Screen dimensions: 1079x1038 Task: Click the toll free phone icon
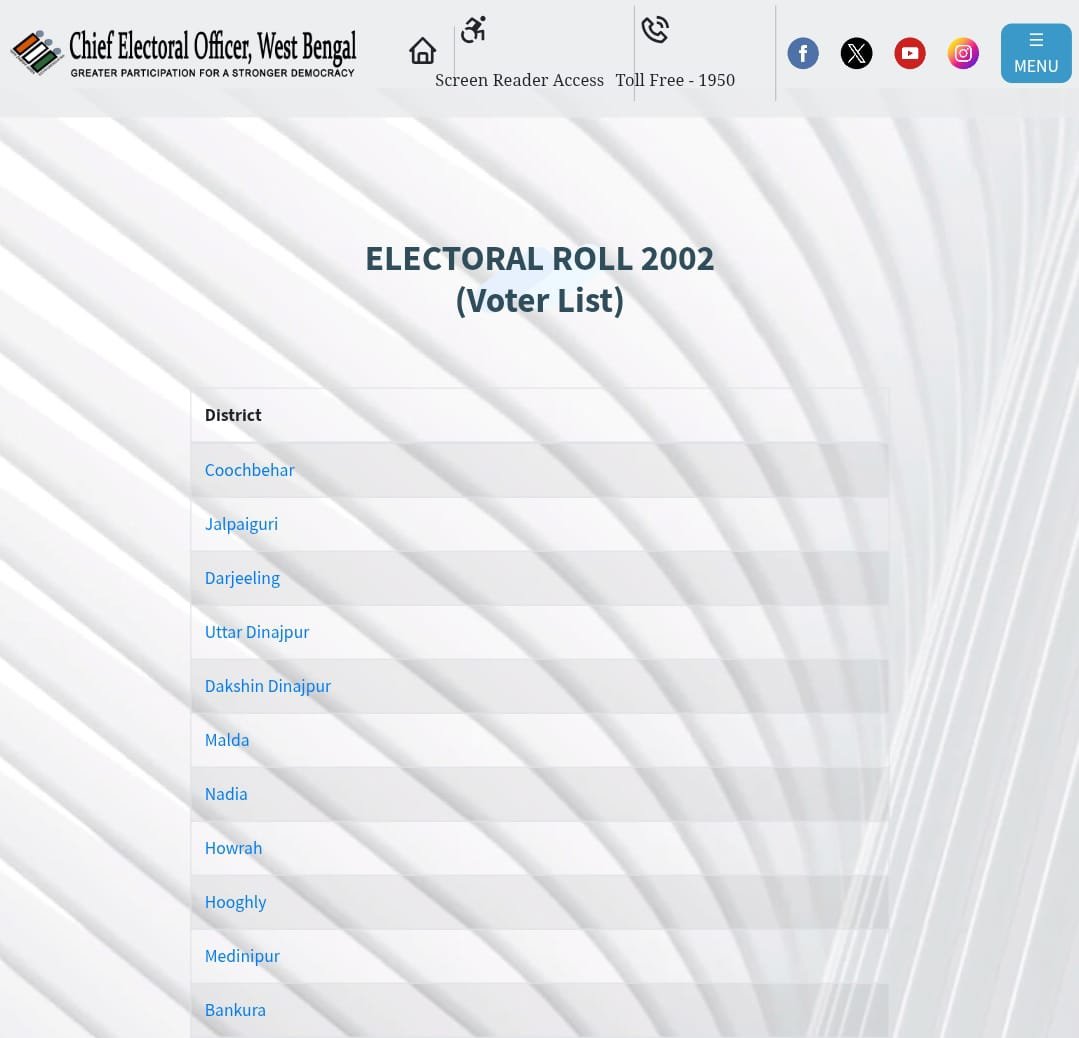coord(655,30)
